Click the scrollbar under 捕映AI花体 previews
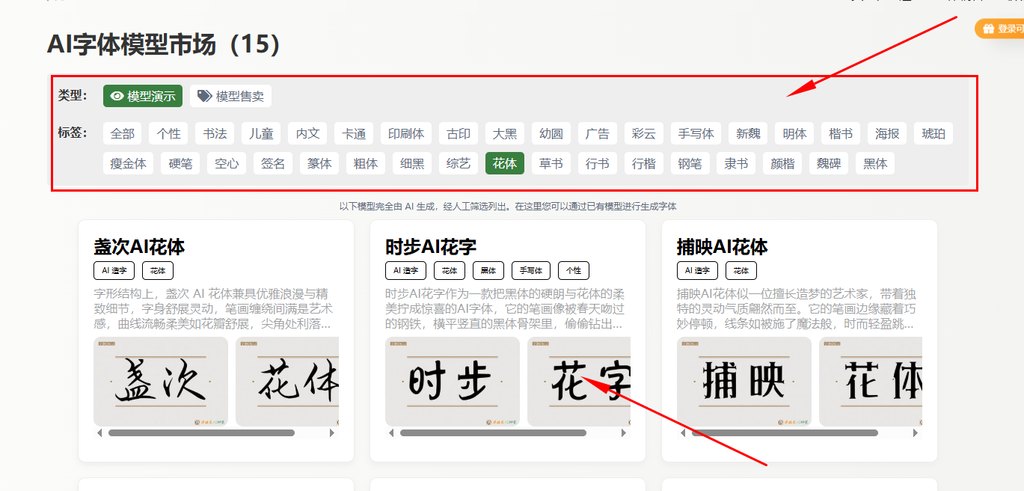This screenshot has width=1024, height=491. (785, 433)
